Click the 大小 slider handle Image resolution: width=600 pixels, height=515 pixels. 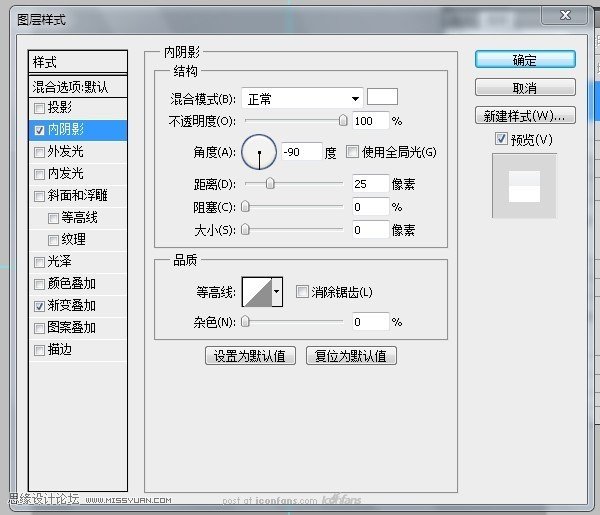pos(245,230)
